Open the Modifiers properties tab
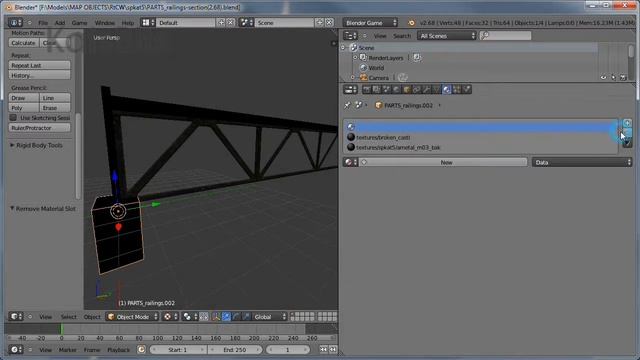The height and width of the screenshot is (360, 640). [427, 89]
